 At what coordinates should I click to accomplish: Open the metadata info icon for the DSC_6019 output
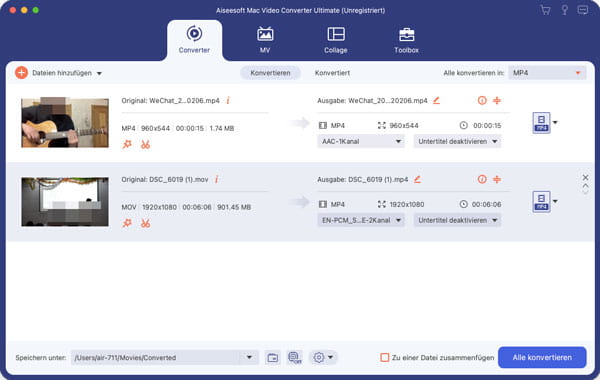coord(482,179)
